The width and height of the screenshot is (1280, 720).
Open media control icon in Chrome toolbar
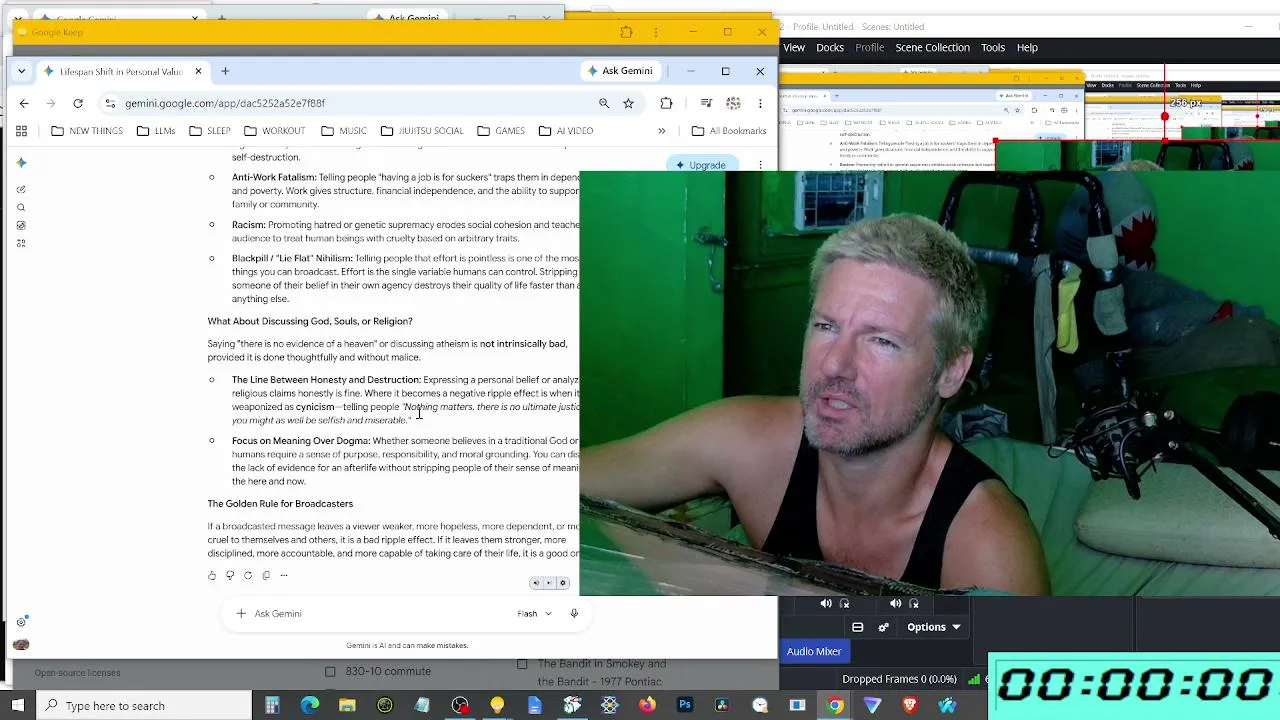tap(706, 103)
